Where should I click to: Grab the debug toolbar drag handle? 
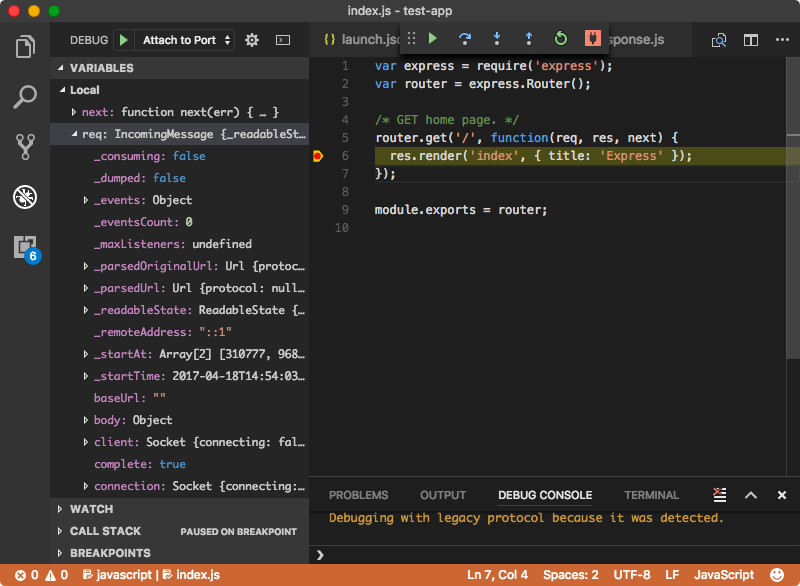tap(411, 38)
